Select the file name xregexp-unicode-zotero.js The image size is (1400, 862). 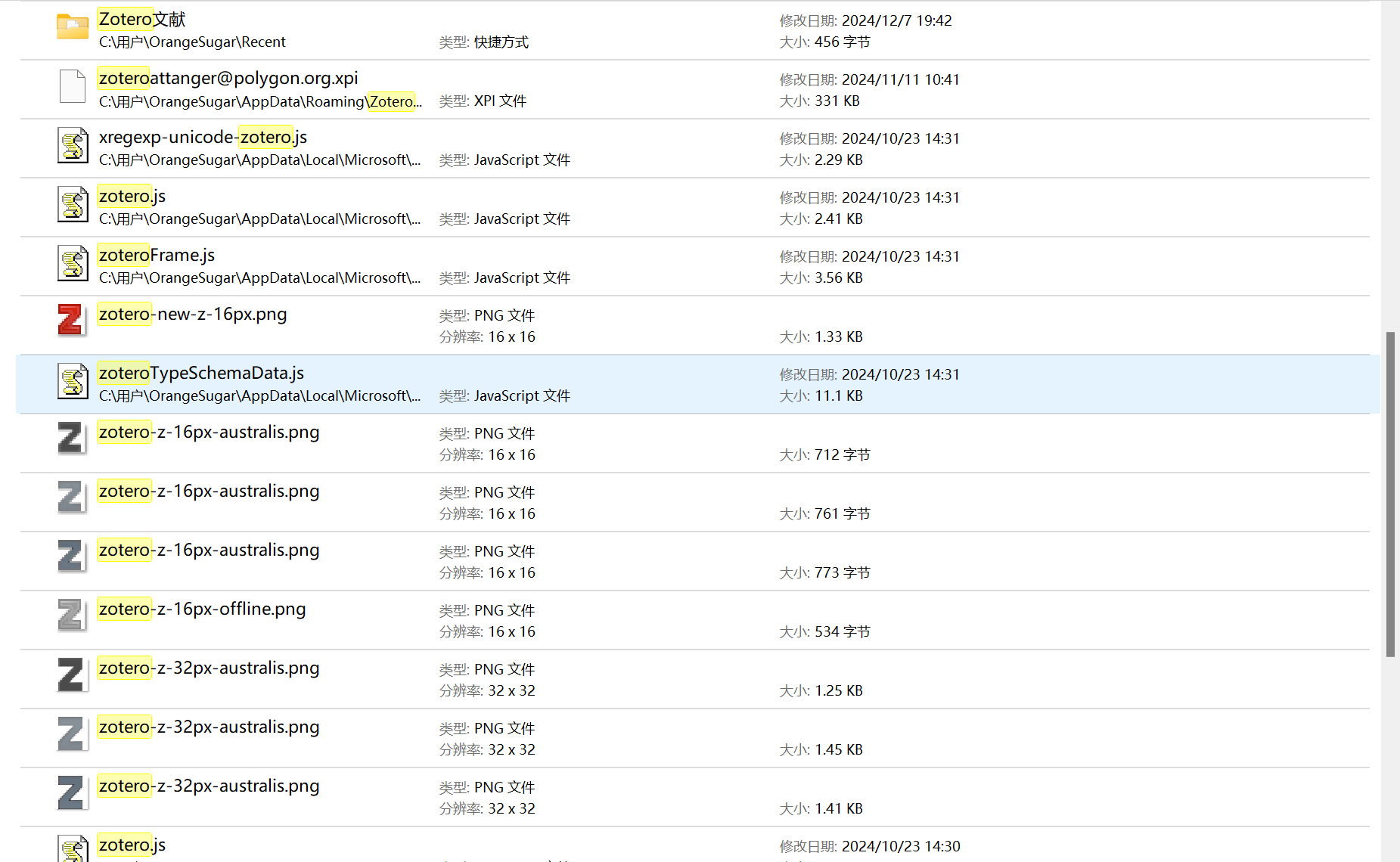click(x=203, y=138)
